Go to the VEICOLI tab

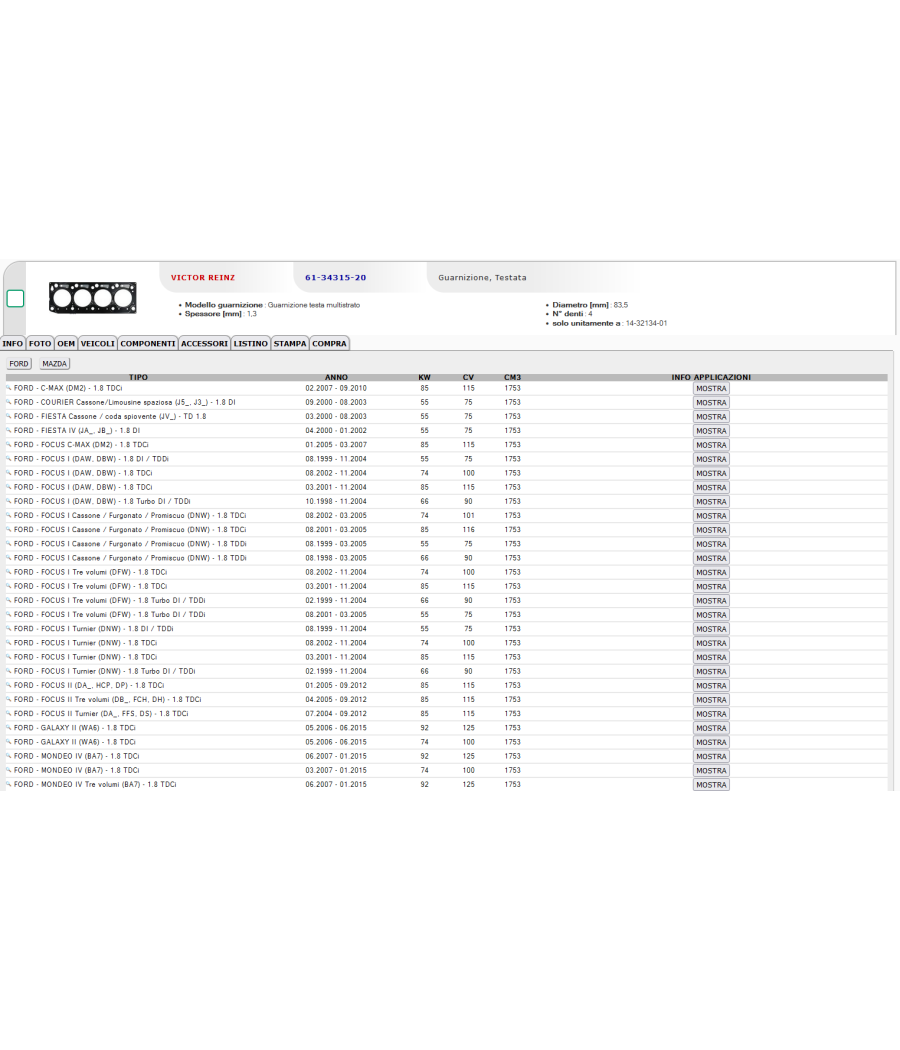point(98,344)
